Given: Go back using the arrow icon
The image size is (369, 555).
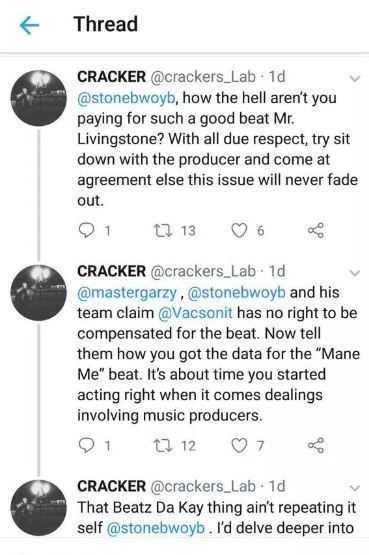Looking at the screenshot, I should [x=29, y=25].
